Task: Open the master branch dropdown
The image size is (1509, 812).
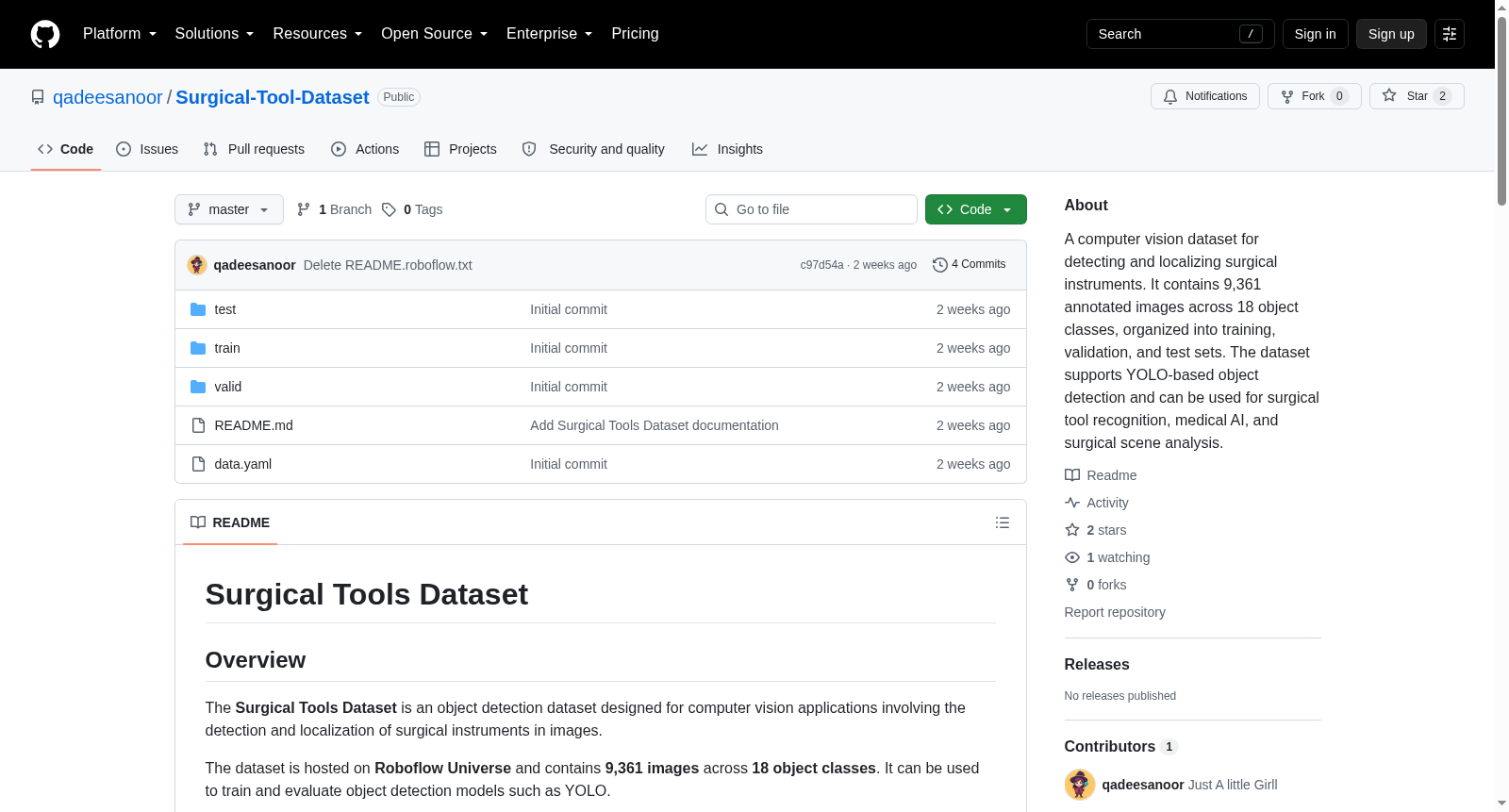Action: (229, 209)
